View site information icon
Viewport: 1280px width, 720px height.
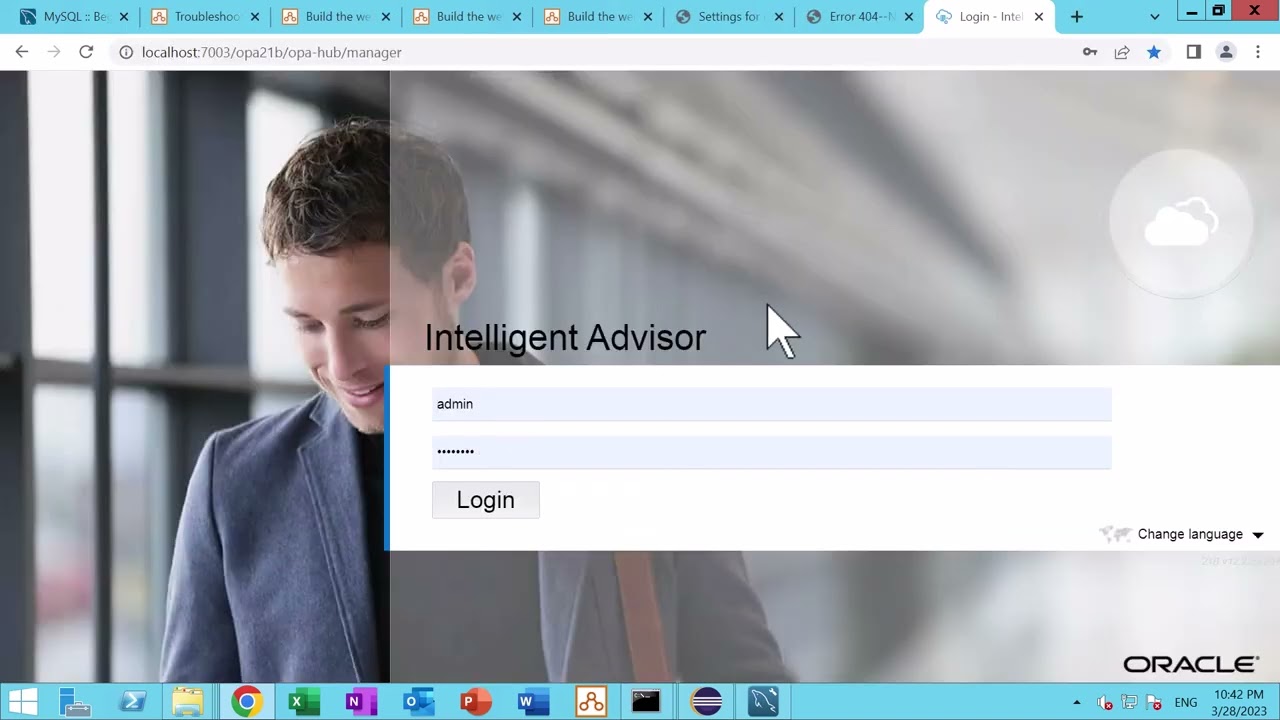(126, 52)
